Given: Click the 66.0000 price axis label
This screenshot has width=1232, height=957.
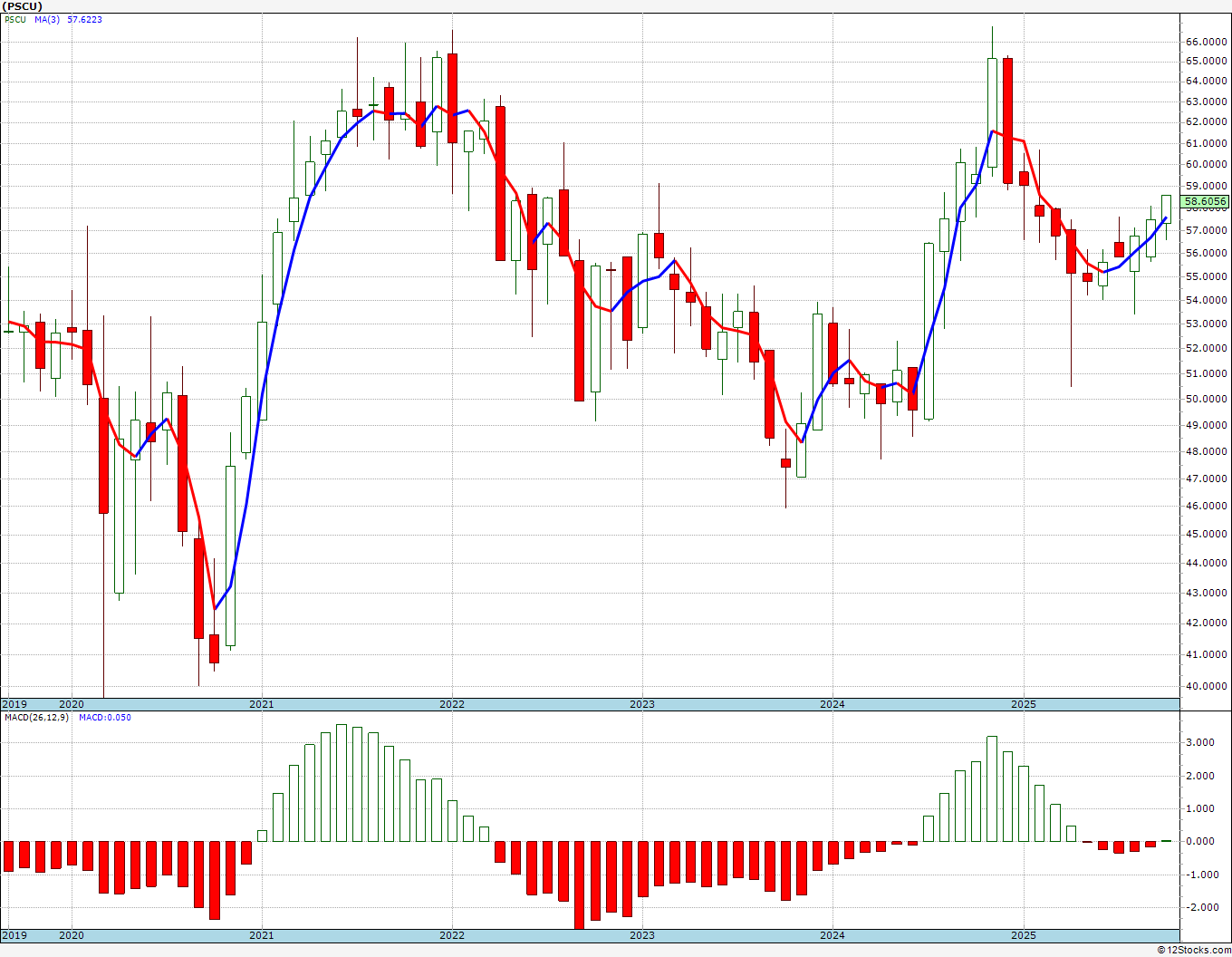Looking at the screenshot, I should tap(1207, 42).
